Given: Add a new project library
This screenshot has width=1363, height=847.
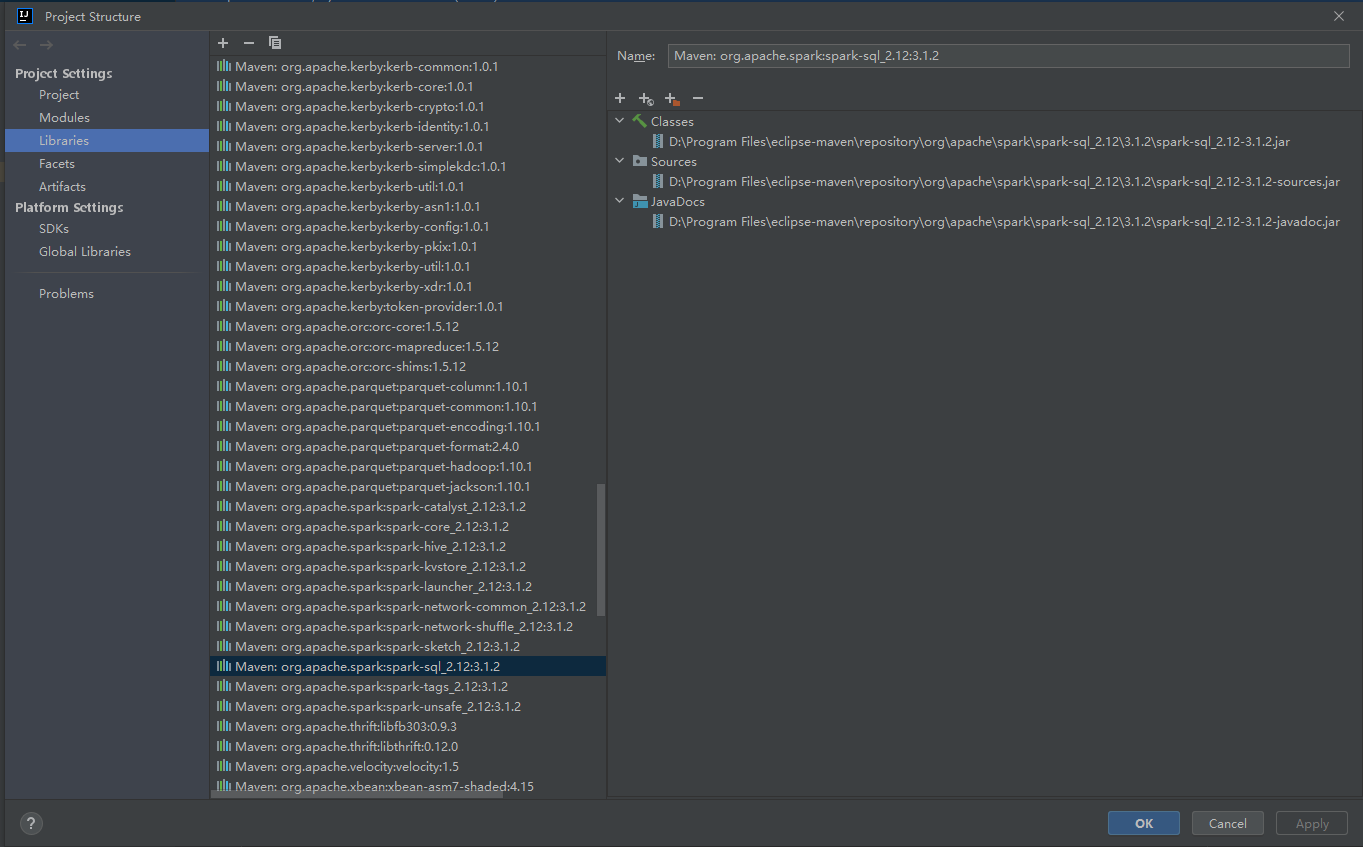Looking at the screenshot, I should tap(223, 43).
